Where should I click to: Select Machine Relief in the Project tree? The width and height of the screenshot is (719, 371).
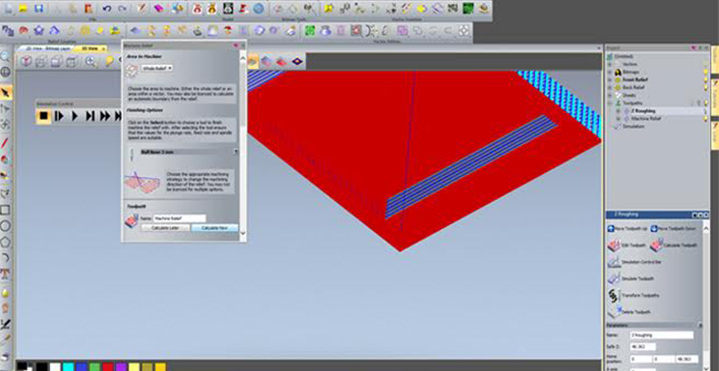[645, 119]
